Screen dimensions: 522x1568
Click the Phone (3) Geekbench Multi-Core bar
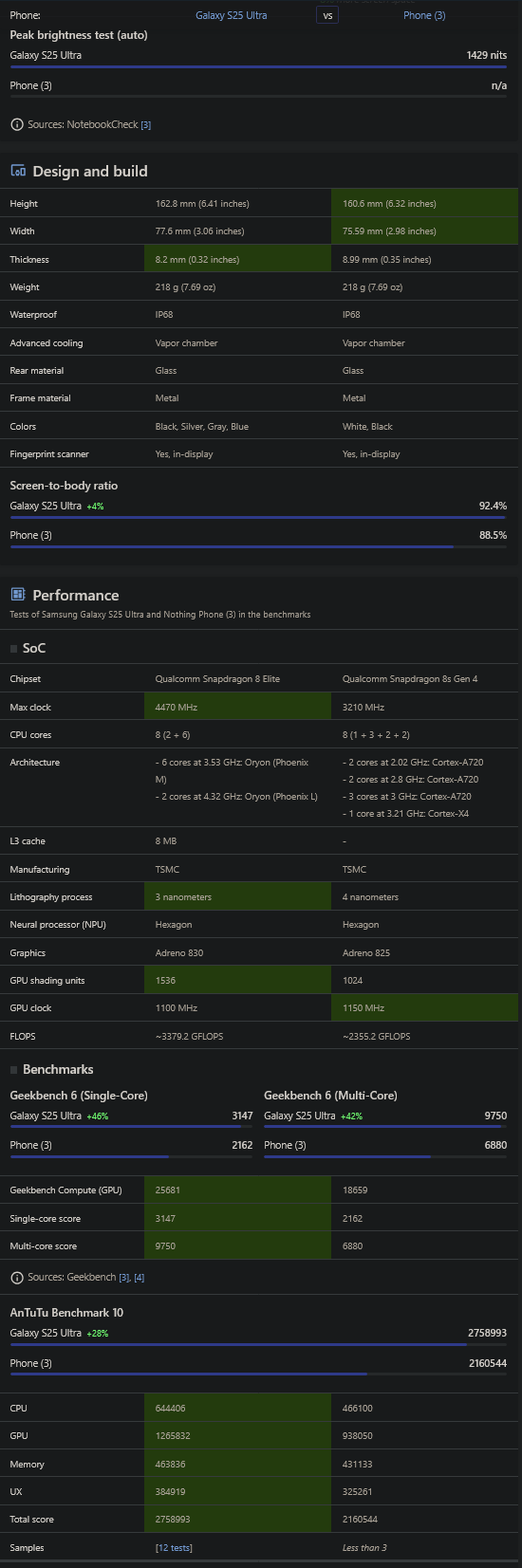pyautogui.click(x=385, y=1156)
